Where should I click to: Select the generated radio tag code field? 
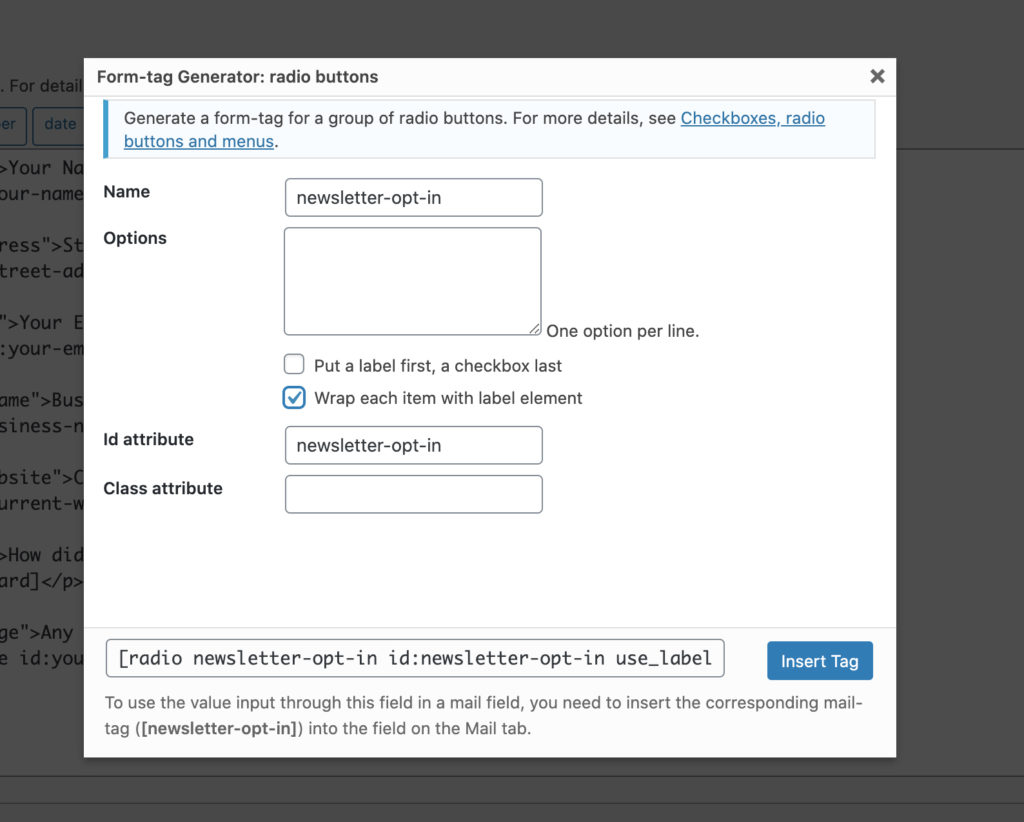415,658
